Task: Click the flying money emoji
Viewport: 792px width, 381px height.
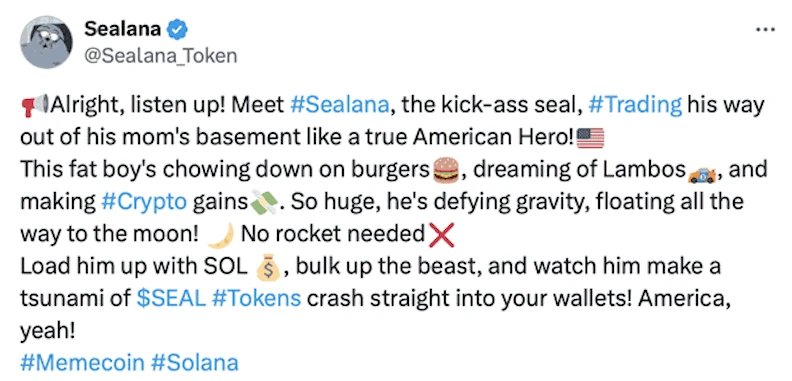Action: 264,203
